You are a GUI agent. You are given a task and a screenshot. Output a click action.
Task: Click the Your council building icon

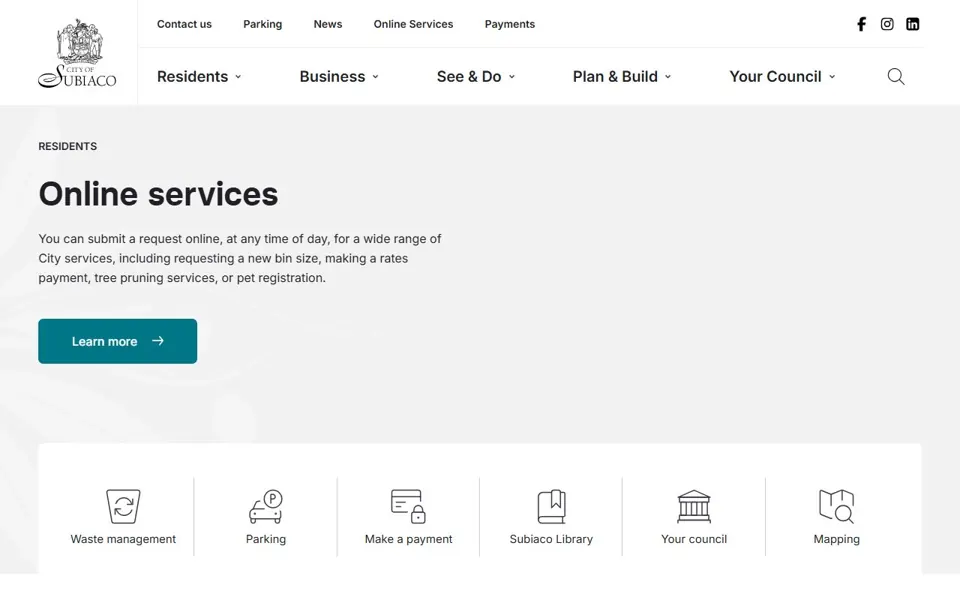coord(694,506)
